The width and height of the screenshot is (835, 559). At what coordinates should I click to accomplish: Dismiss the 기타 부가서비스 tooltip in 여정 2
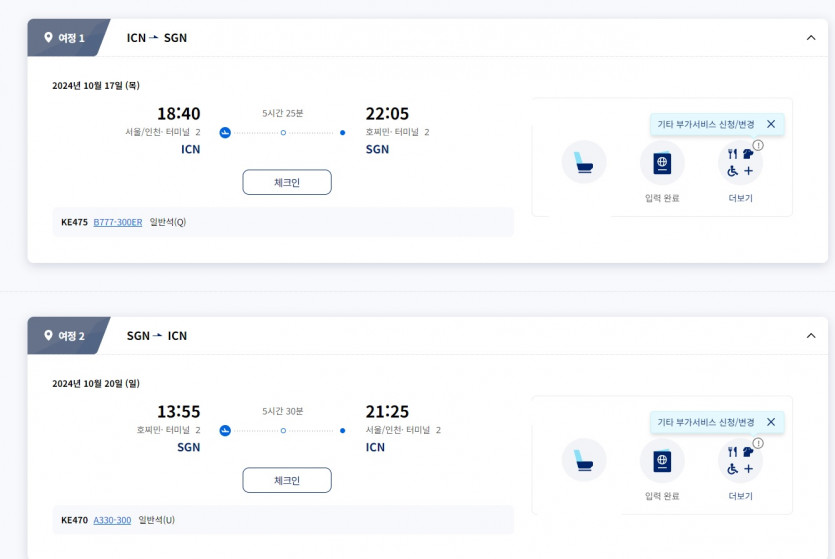(771, 422)
